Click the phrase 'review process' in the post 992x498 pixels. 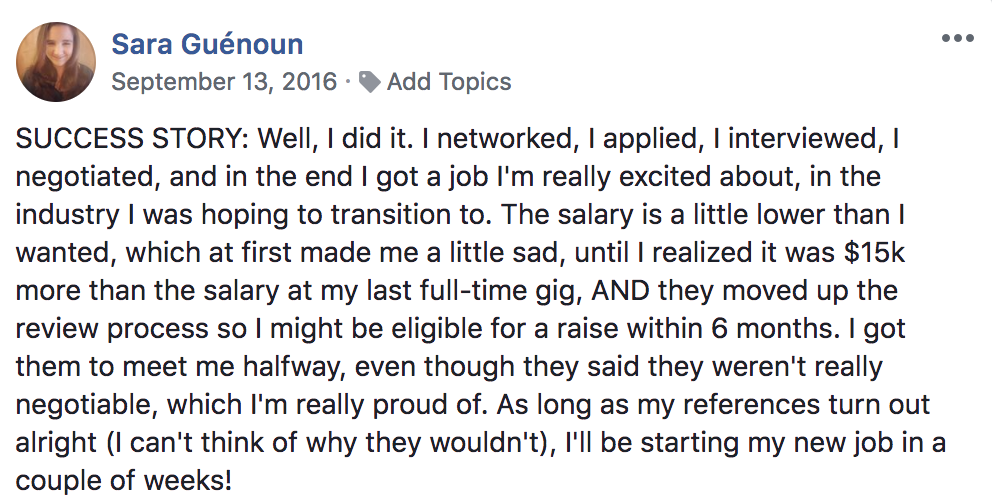[x=111, y=329]
